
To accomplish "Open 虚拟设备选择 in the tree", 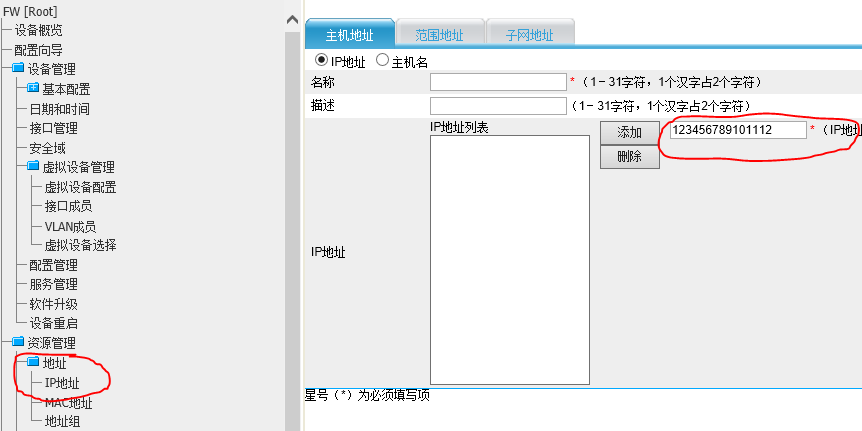I will point(80,245).
